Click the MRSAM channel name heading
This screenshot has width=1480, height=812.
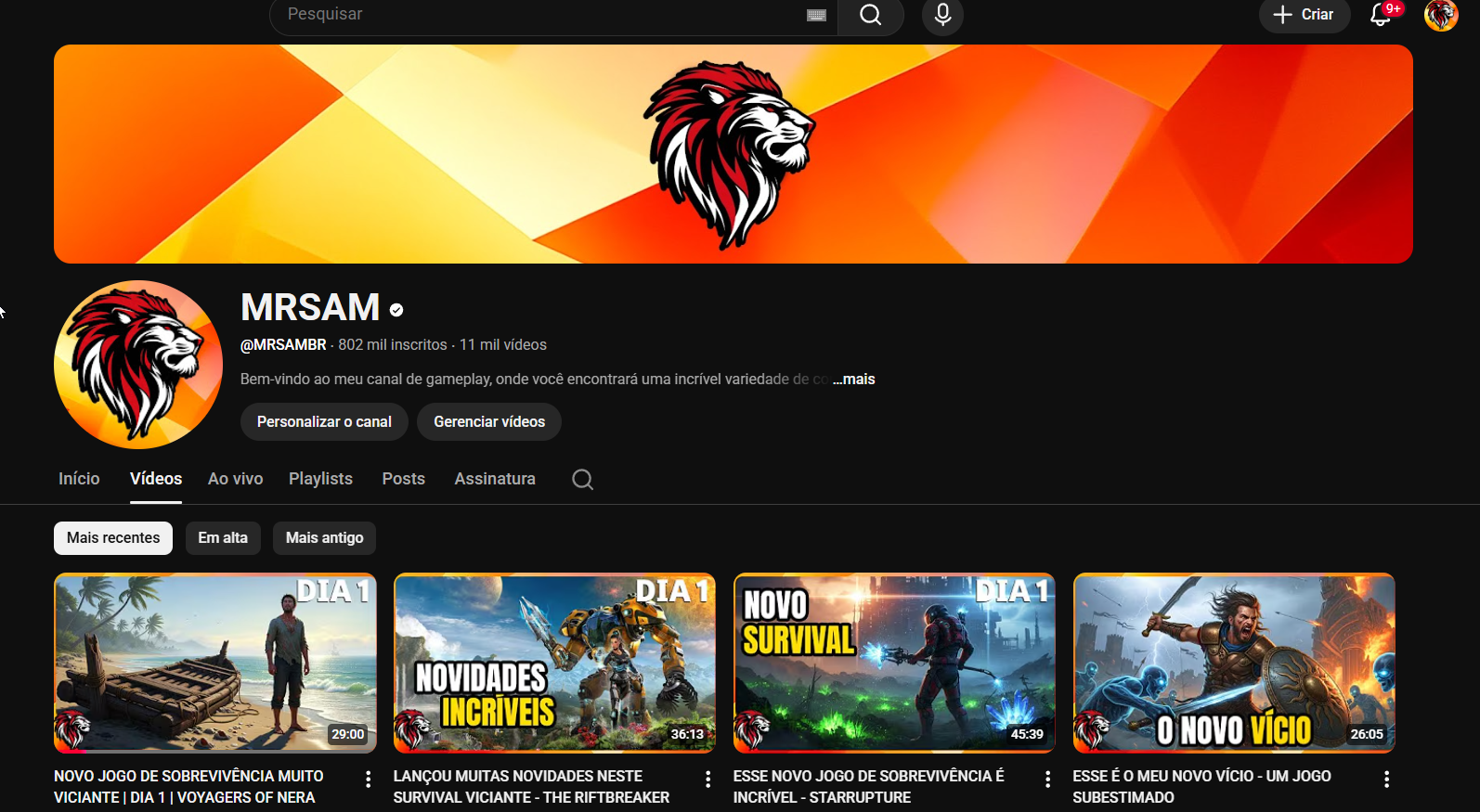310,307
